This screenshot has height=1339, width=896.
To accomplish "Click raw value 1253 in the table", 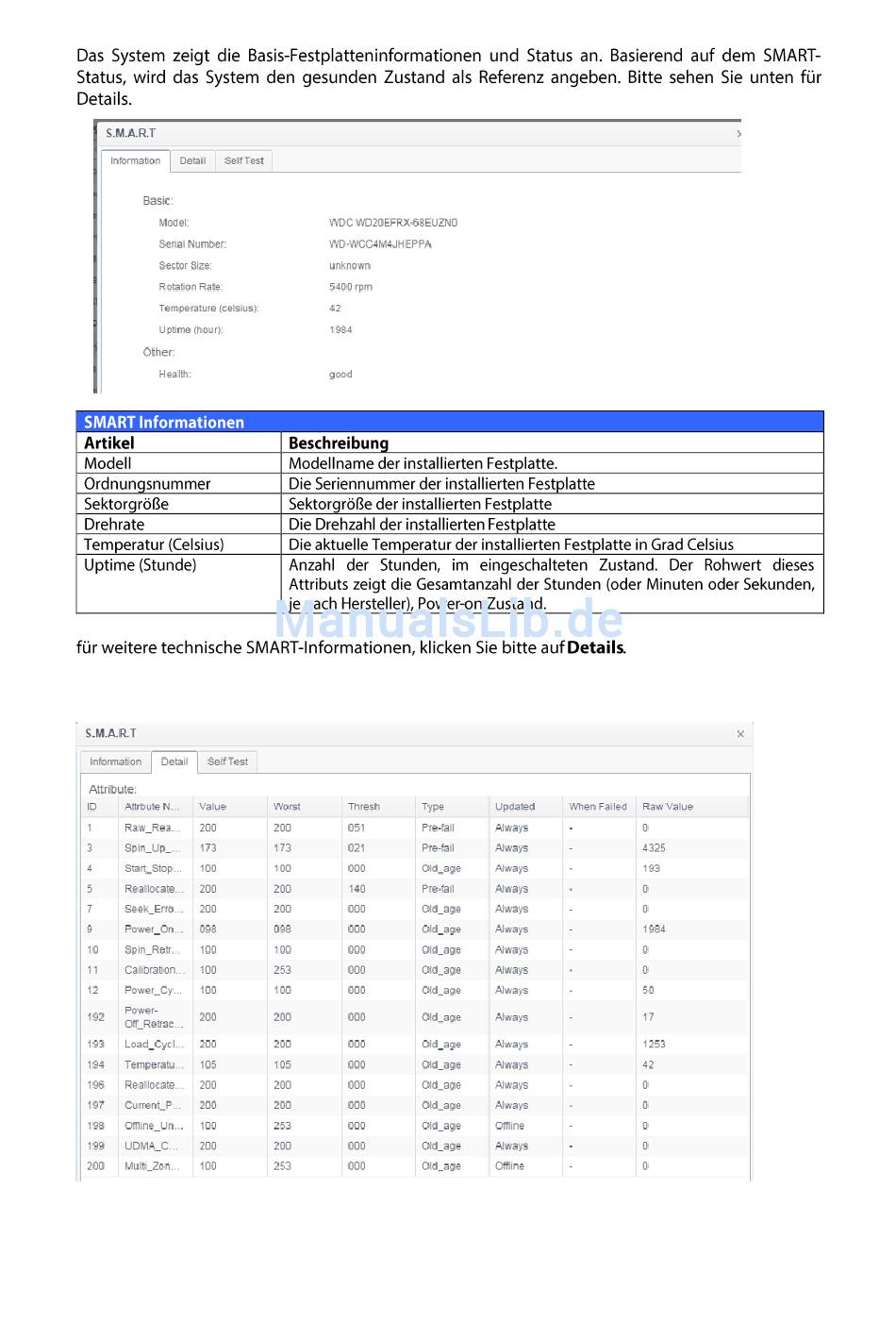I will coord(654,1045).
